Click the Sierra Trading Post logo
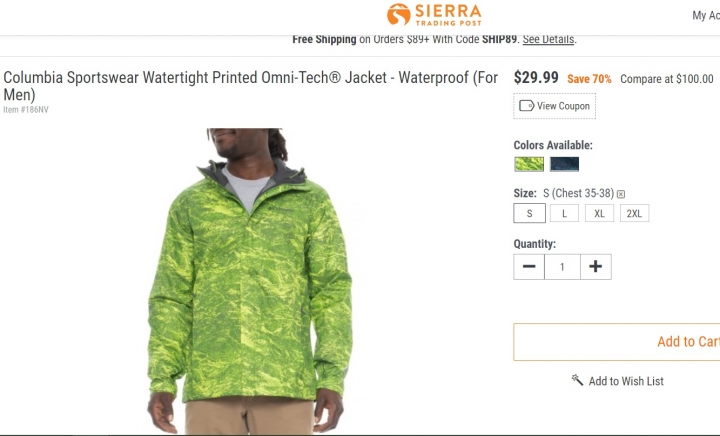This screenshot has width=720, height=436. [434, 15]
